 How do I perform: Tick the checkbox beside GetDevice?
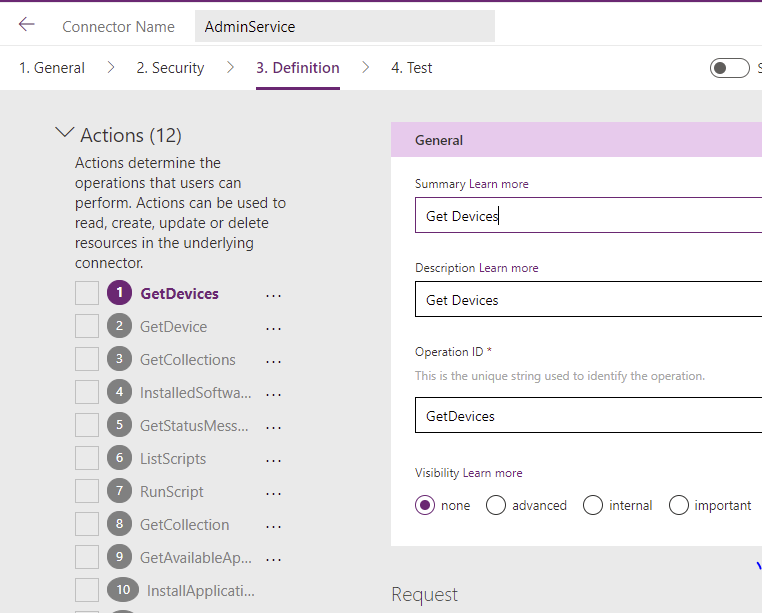click(x=87, y=326)
